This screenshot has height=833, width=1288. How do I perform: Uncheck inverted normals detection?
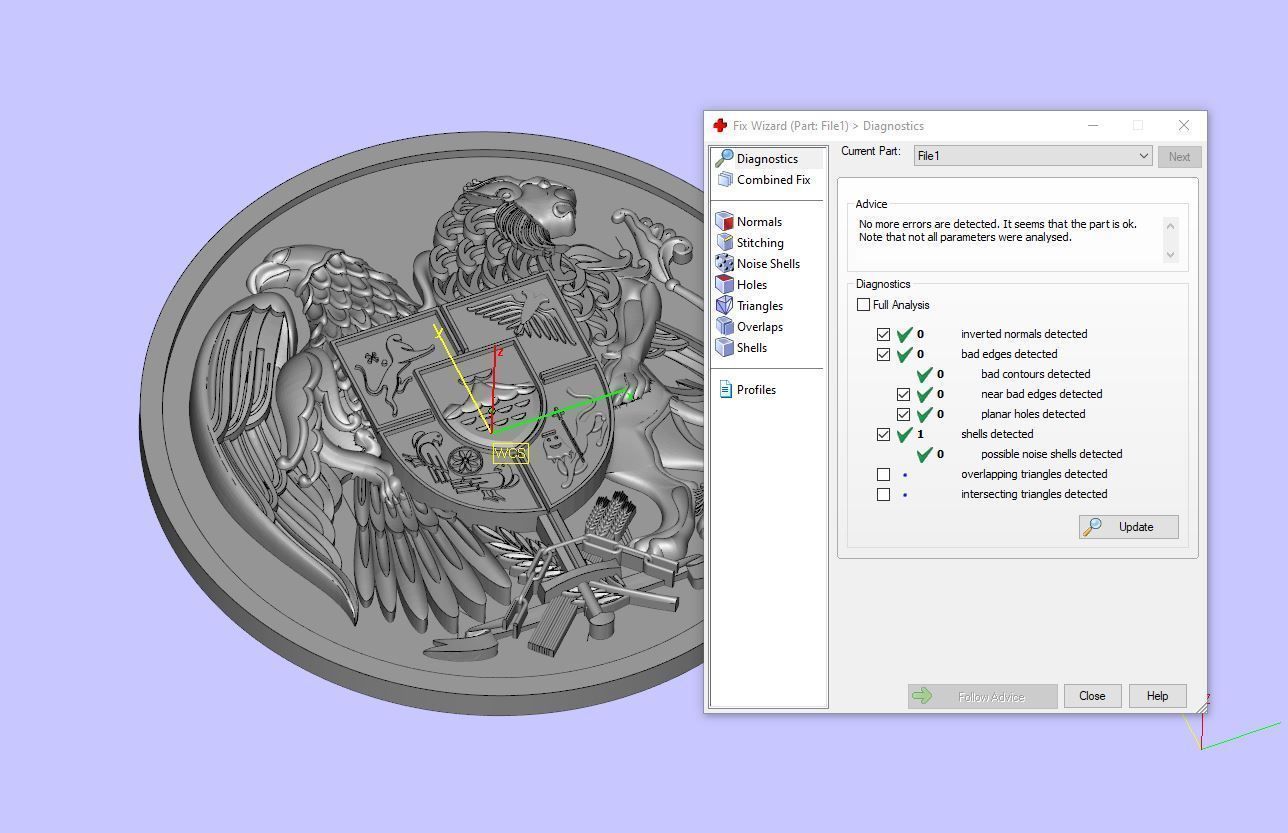(x=883, y=334)
